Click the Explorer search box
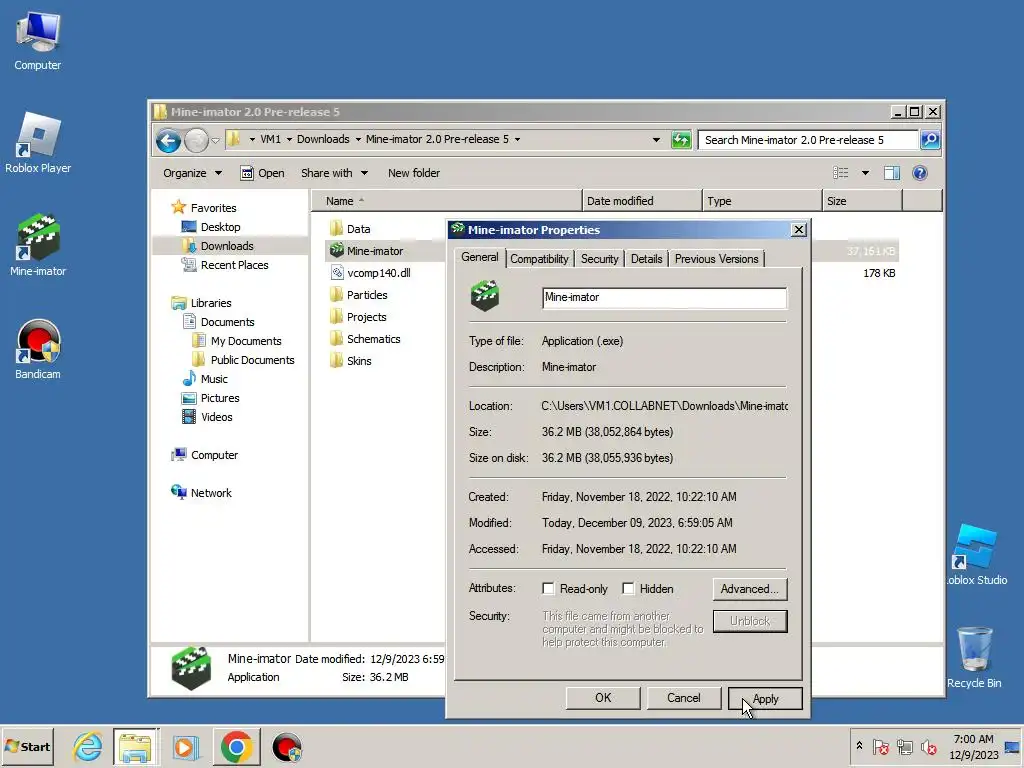This screenshot has height=768, width=1024. coord(808,140)
